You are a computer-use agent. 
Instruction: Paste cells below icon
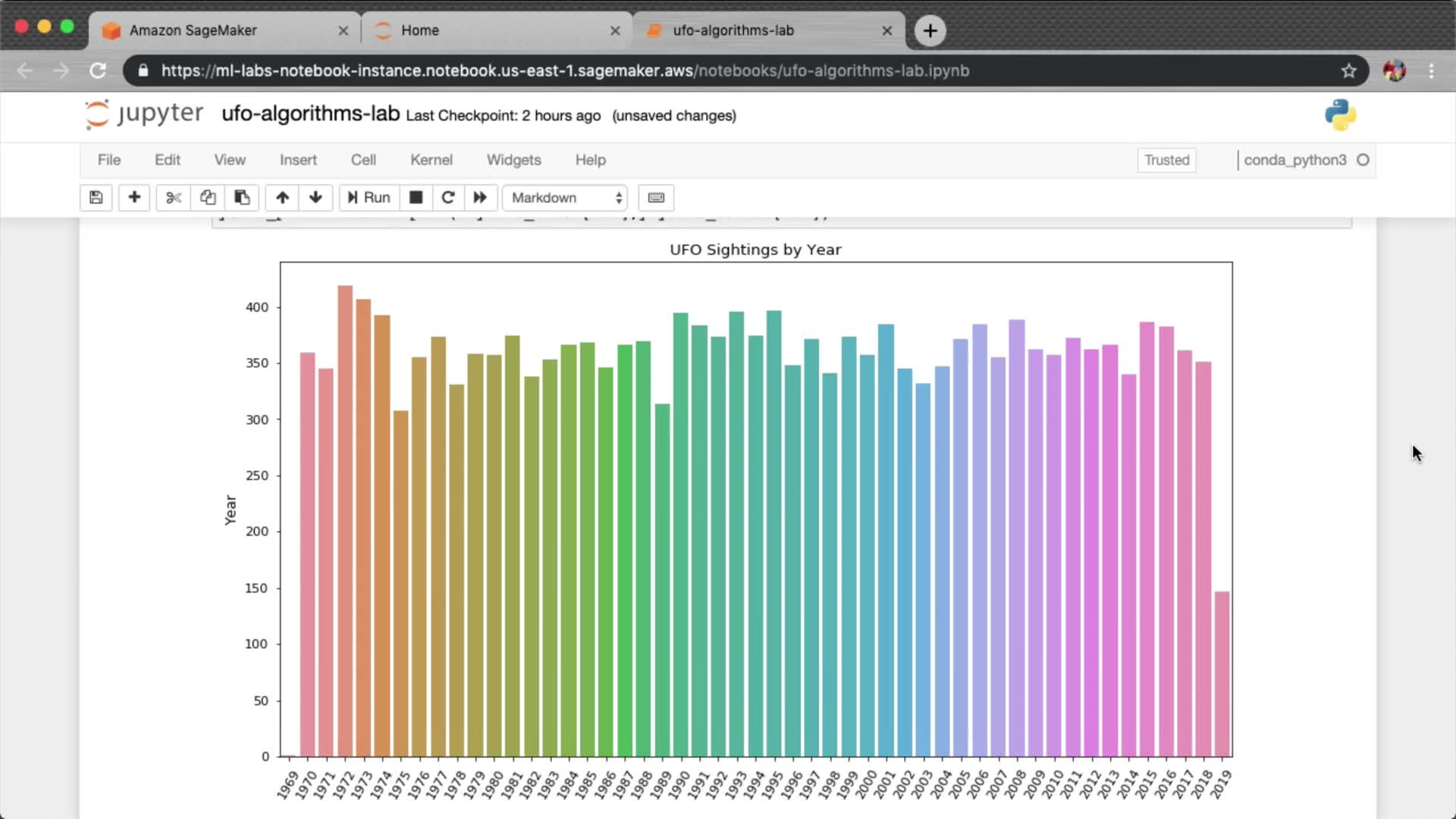tap(242, 198)
